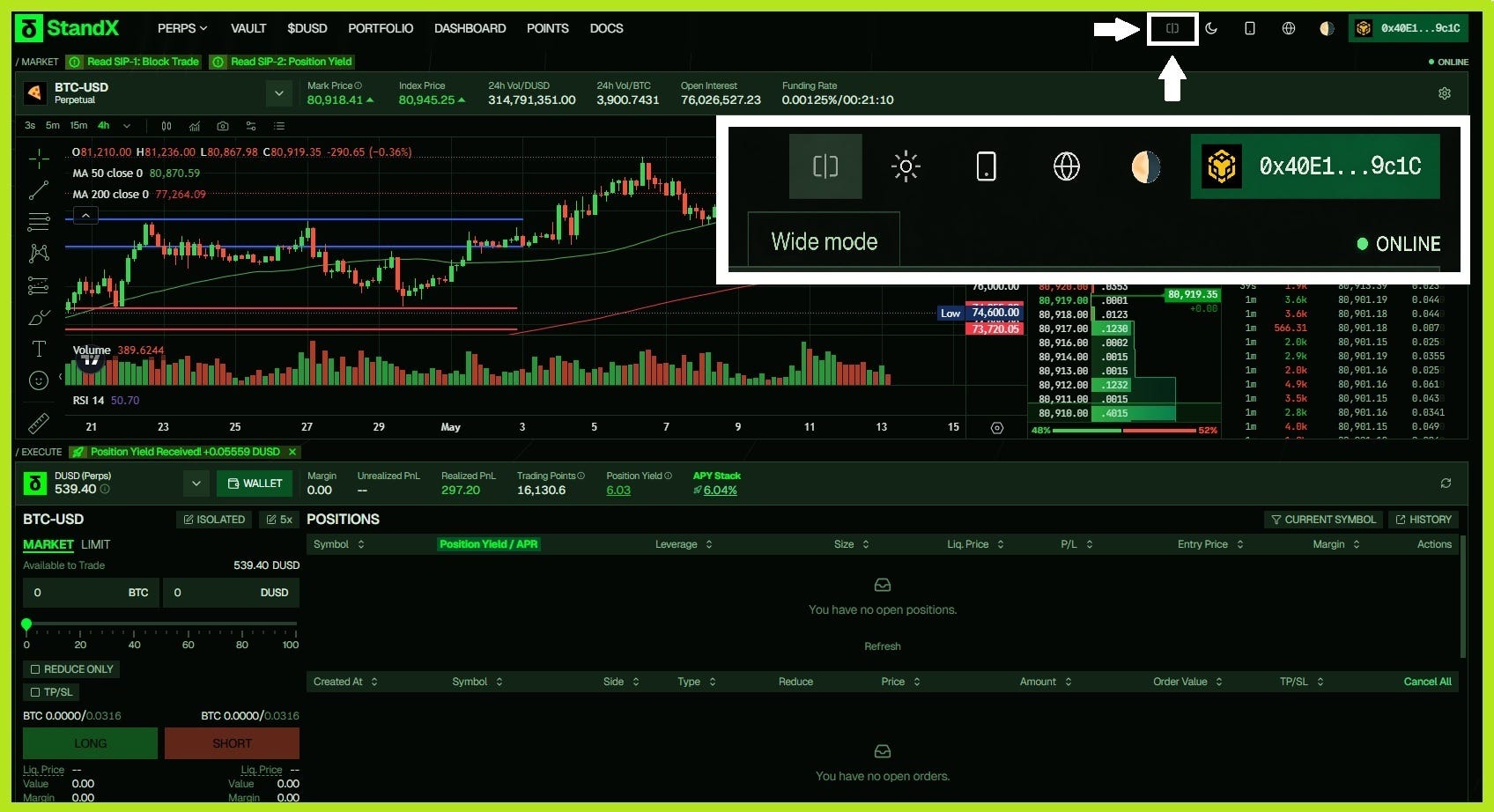Go to StandX home logo
This screenshot has height=812, width=1494.
pyautogui.click(x=68, y=28)
